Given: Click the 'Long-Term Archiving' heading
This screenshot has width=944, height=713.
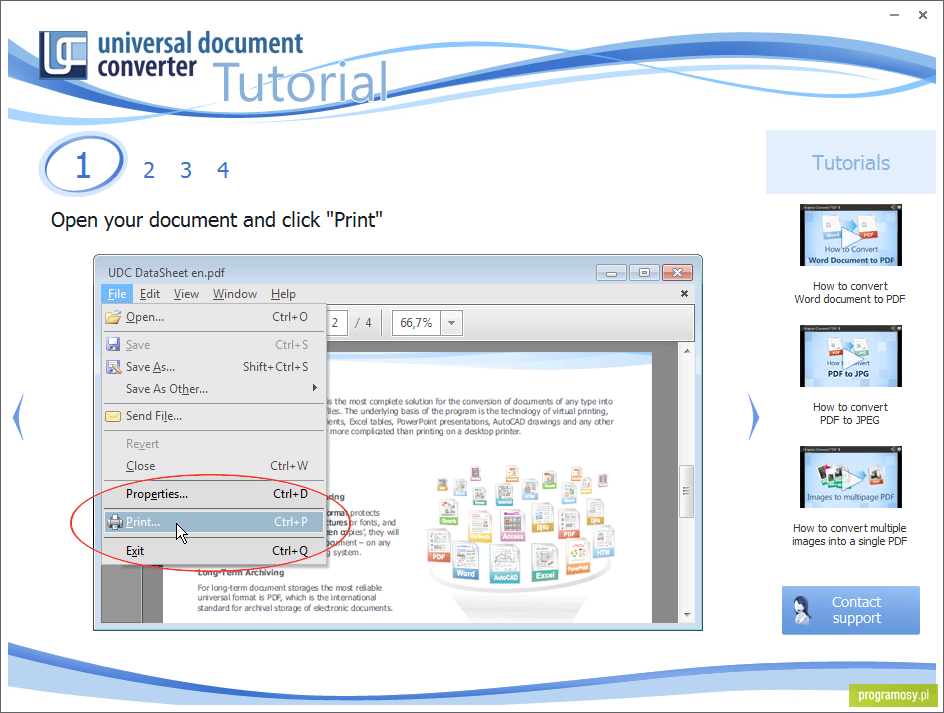Looking at the screenshot, I should [x=241, y=573].
